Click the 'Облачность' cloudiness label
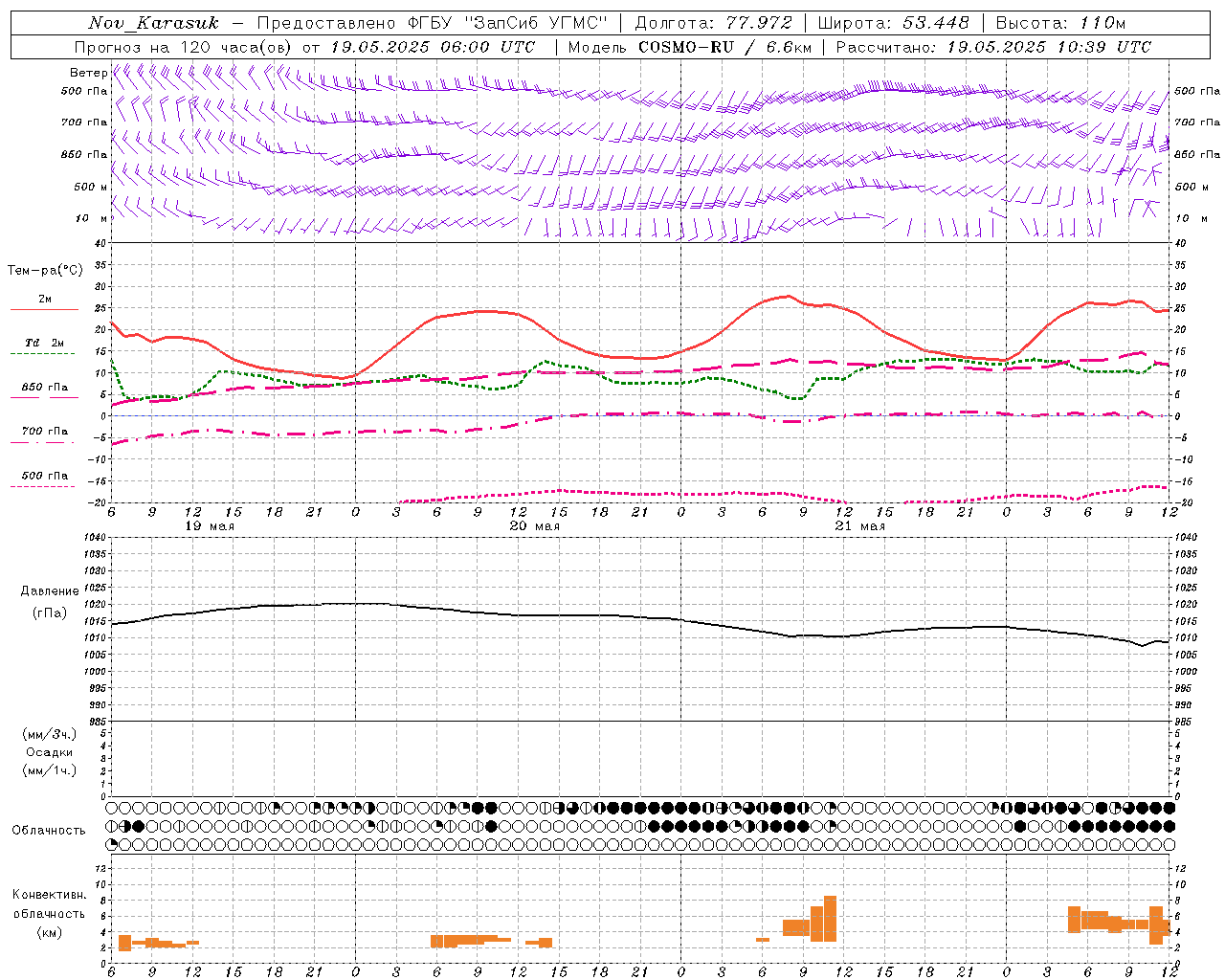1225x980 pixels. [x=49, y=830]
